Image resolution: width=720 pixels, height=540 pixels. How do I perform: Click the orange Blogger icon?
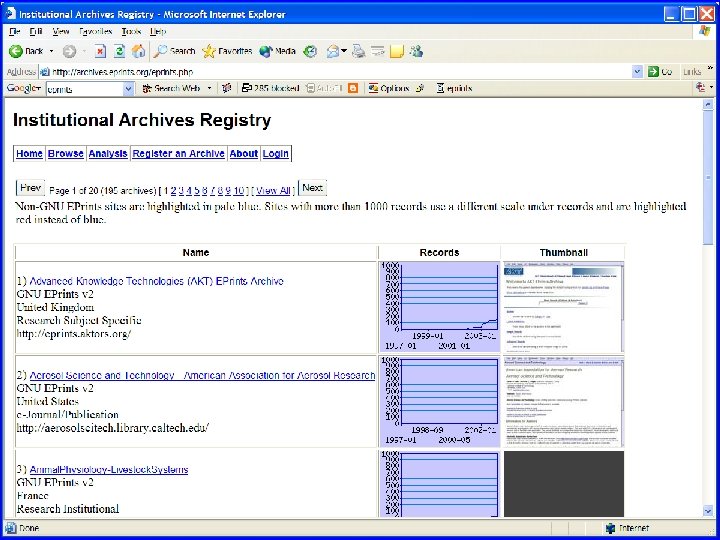coord(353,88)
